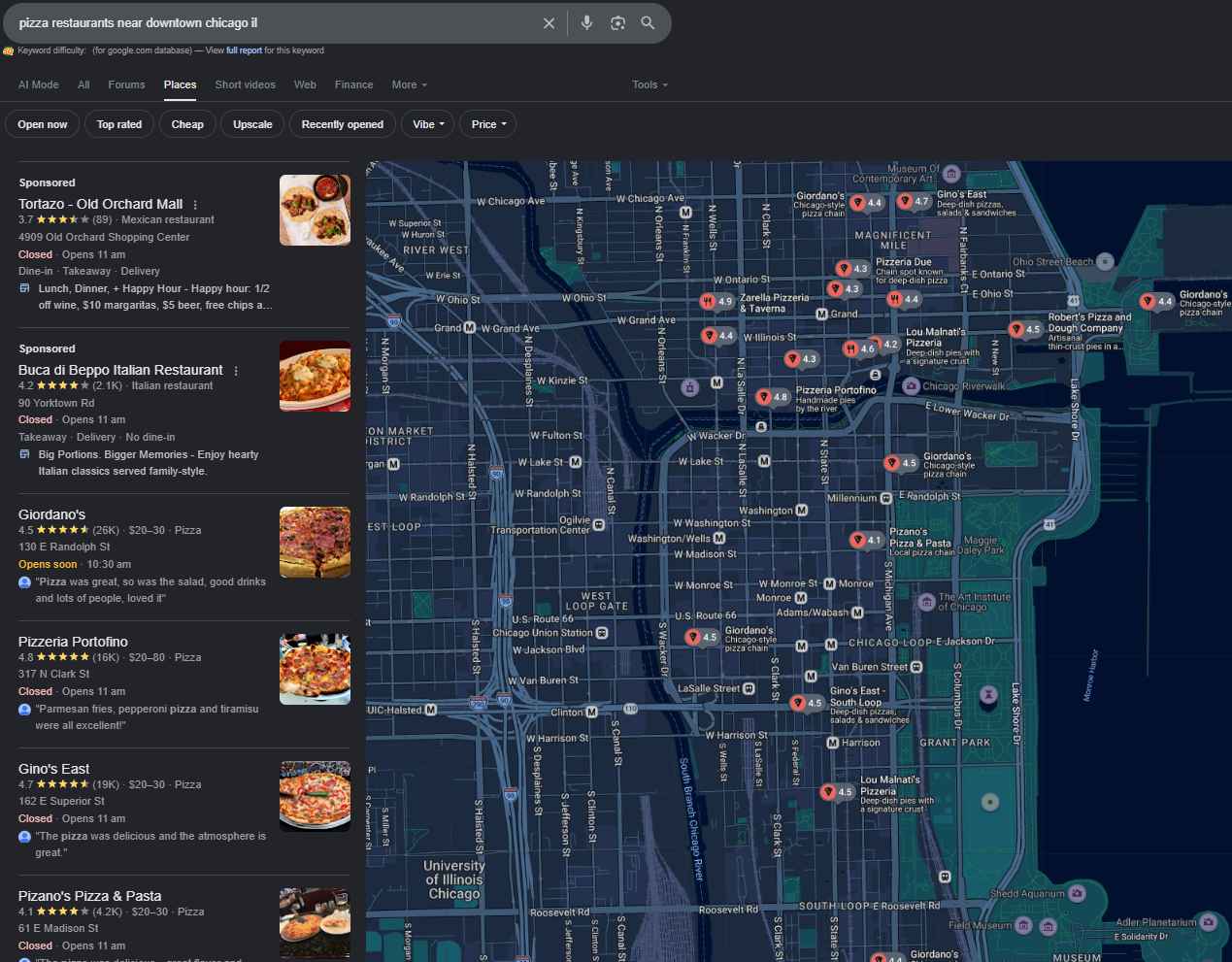Click the Pizzeria Portofino photo thumbnail
This screenshot has height=962, width=1232.
315,669
